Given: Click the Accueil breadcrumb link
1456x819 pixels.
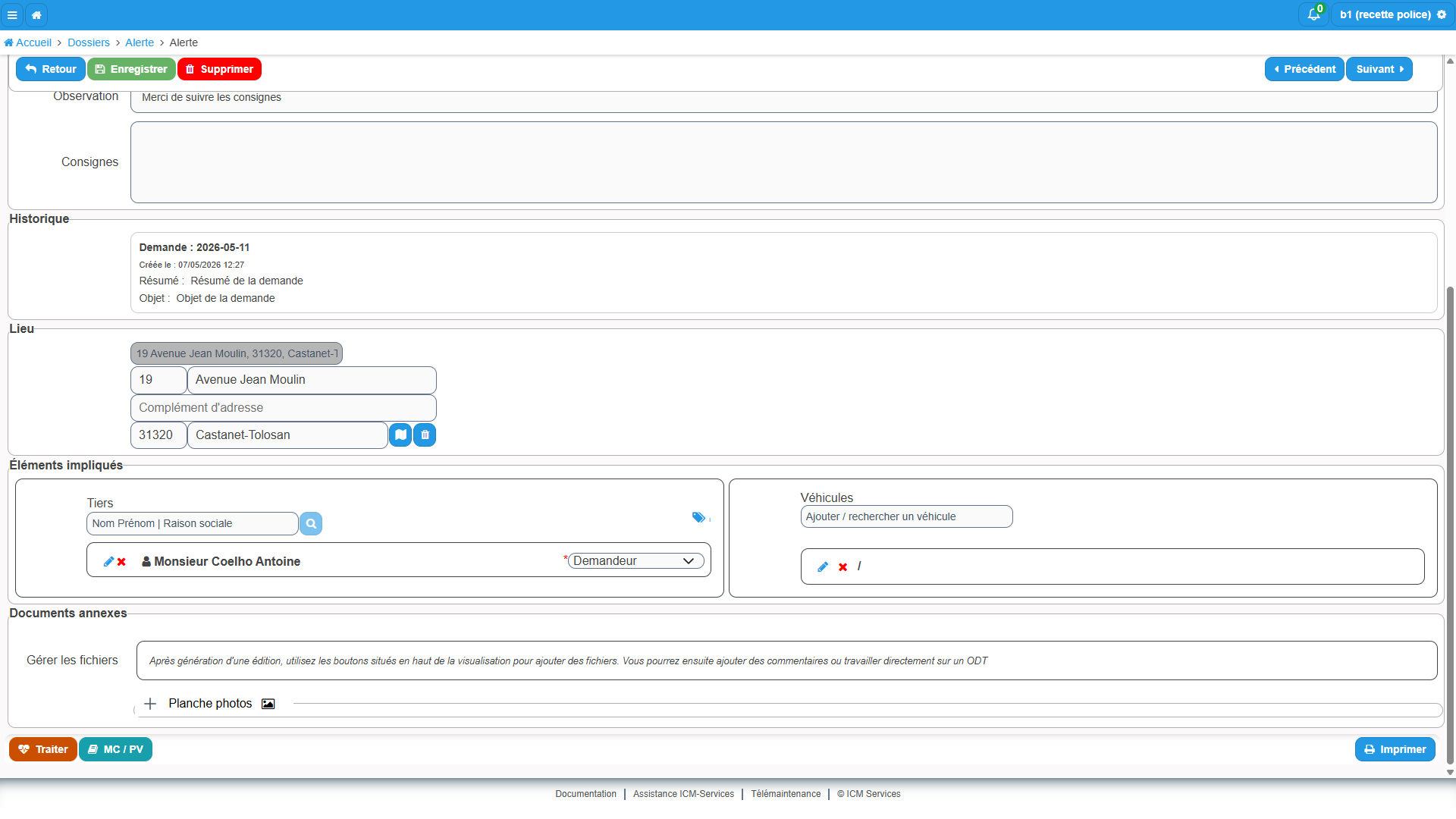Looking at the screenshot, I should [x=28, y=42].
